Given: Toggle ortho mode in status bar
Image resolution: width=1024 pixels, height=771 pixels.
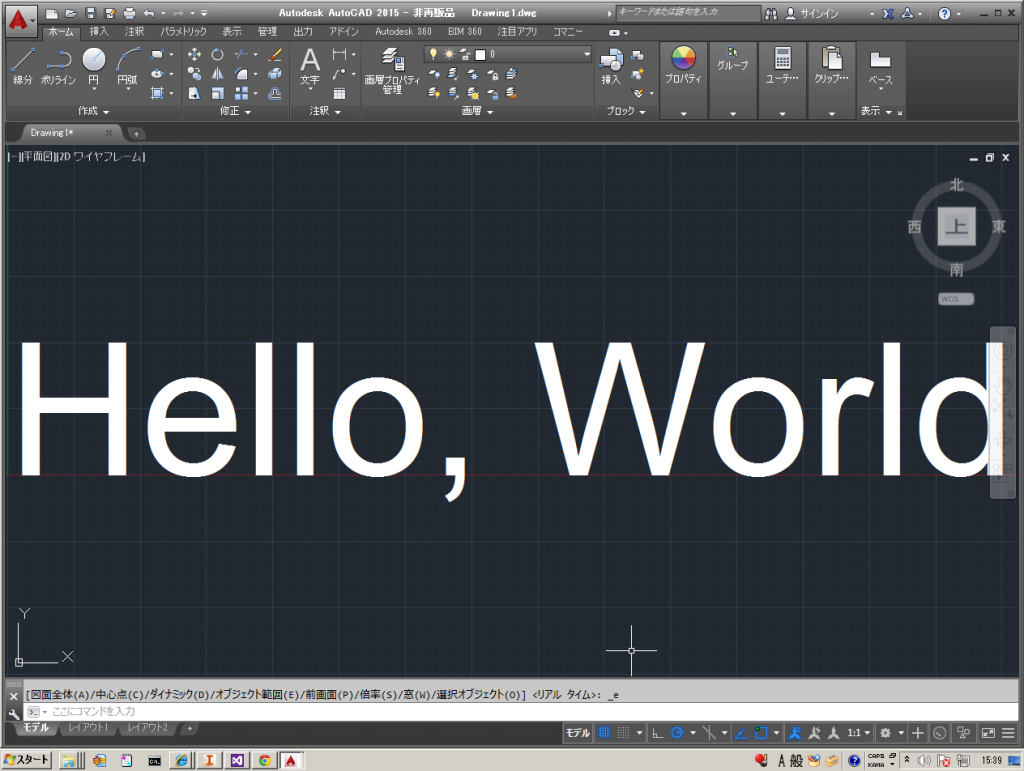Looking at the screenshot, I should [657, 733].
